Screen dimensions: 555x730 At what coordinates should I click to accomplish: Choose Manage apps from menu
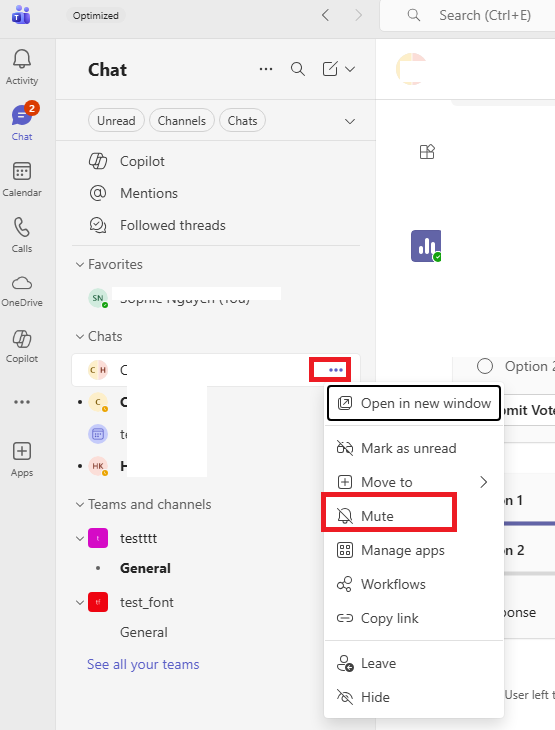click(414, 550)
